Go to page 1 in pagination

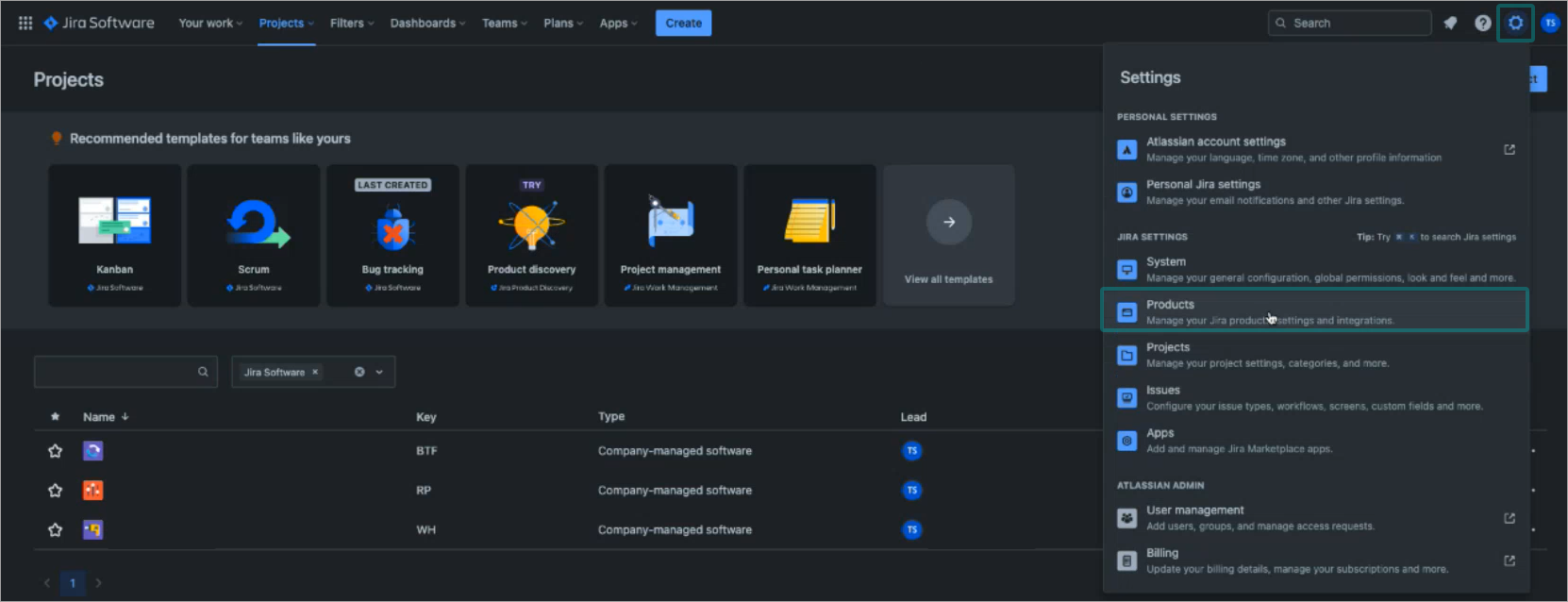[73, 583]
